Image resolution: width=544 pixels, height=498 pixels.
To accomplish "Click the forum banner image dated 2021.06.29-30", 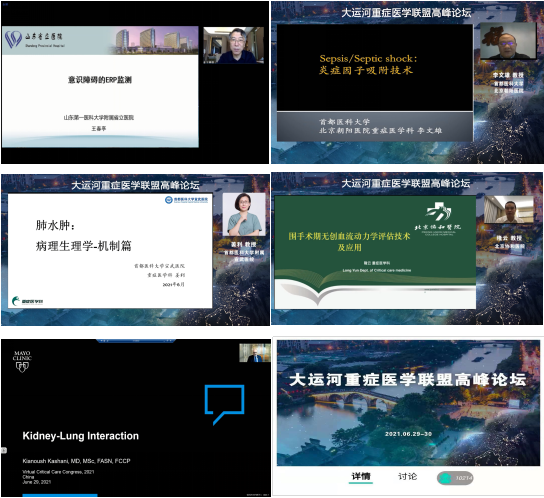I will pos(408,403).
